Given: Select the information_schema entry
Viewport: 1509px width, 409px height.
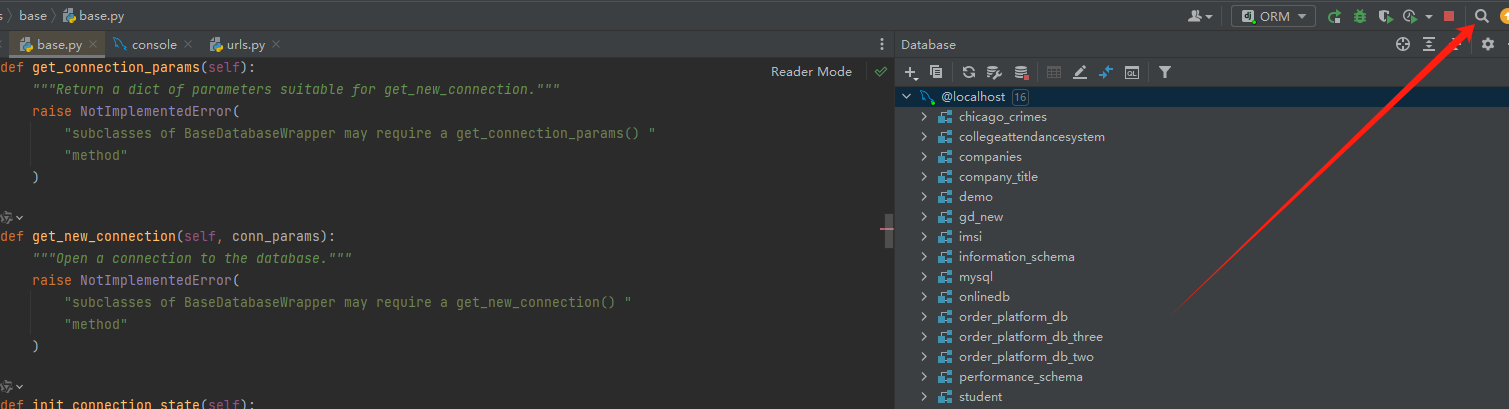Looking at the screenshot, I should tap(1016, 257).
